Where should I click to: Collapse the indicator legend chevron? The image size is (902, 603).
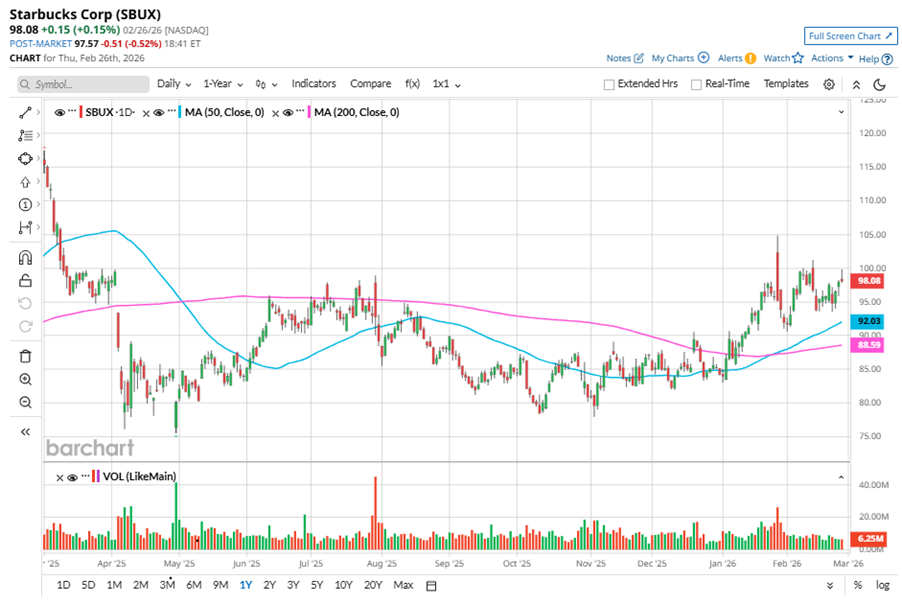841,112
